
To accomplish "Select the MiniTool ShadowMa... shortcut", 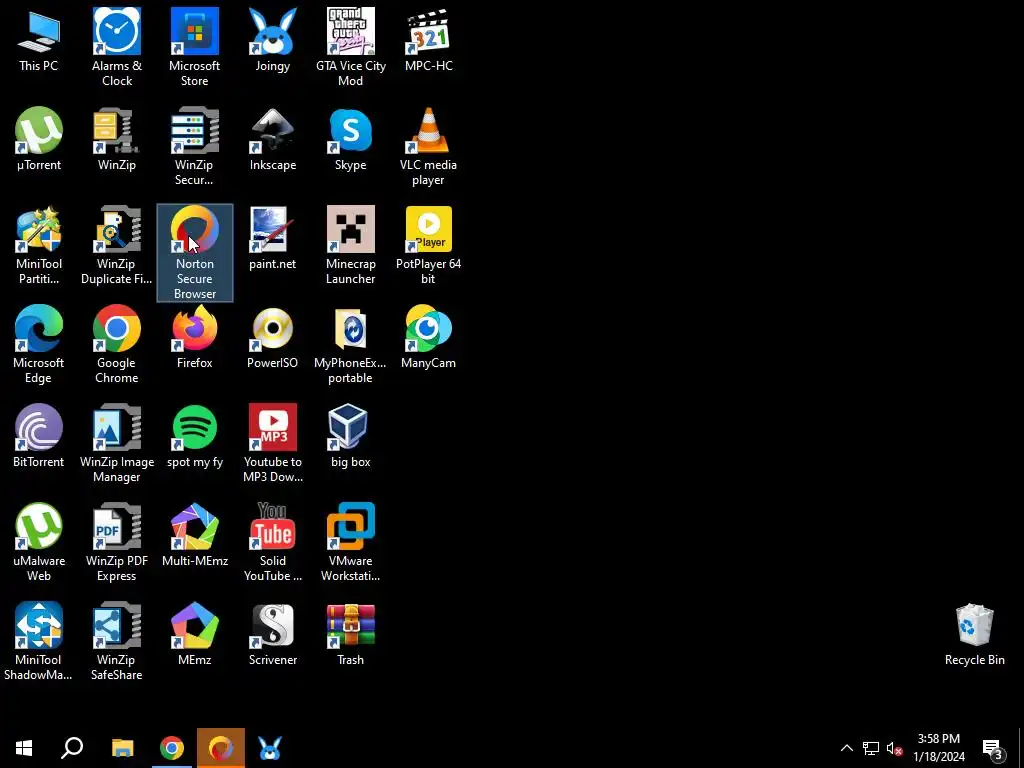I will (39, 641).
